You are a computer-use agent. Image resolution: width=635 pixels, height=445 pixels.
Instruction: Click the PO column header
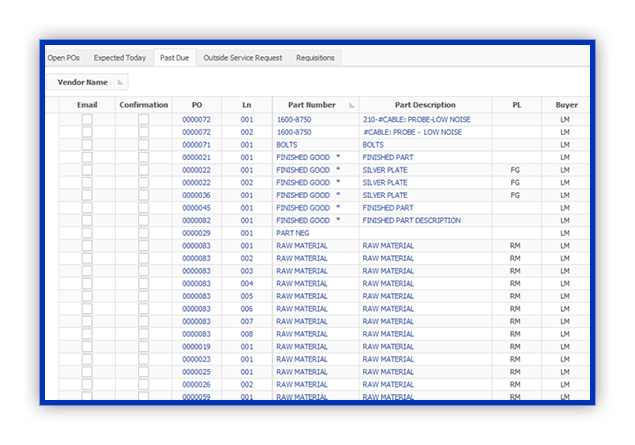pos(197,105)
